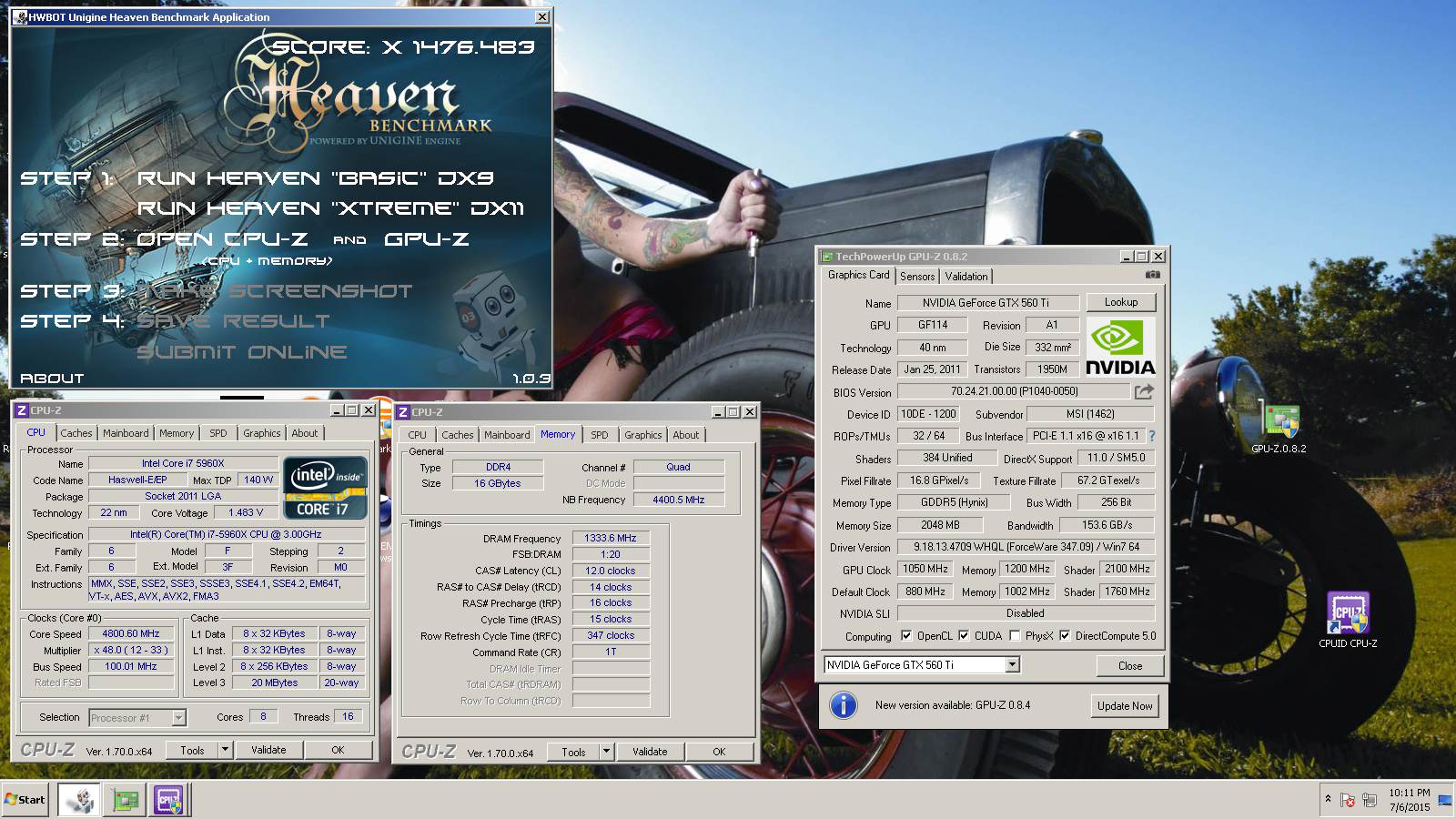Click RUN HEAVEN "XTREME" DX11
Viewport: 1456px width, 819px height.
330,208
